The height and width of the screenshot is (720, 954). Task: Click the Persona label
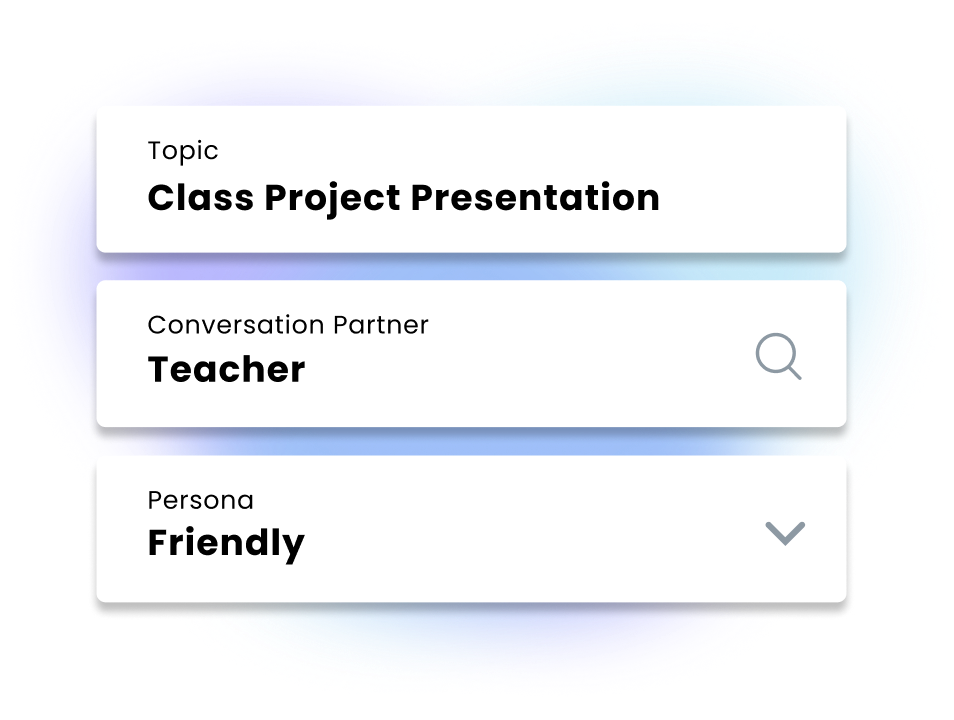(200, 499)
